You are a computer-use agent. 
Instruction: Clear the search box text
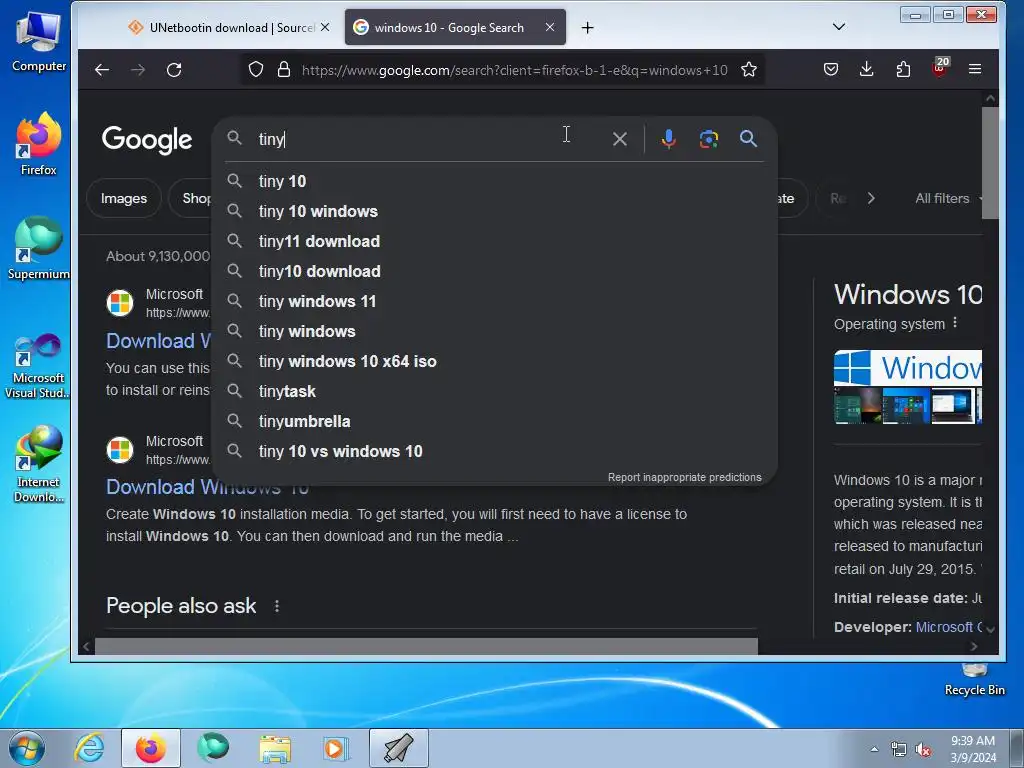tap(620, 138)
